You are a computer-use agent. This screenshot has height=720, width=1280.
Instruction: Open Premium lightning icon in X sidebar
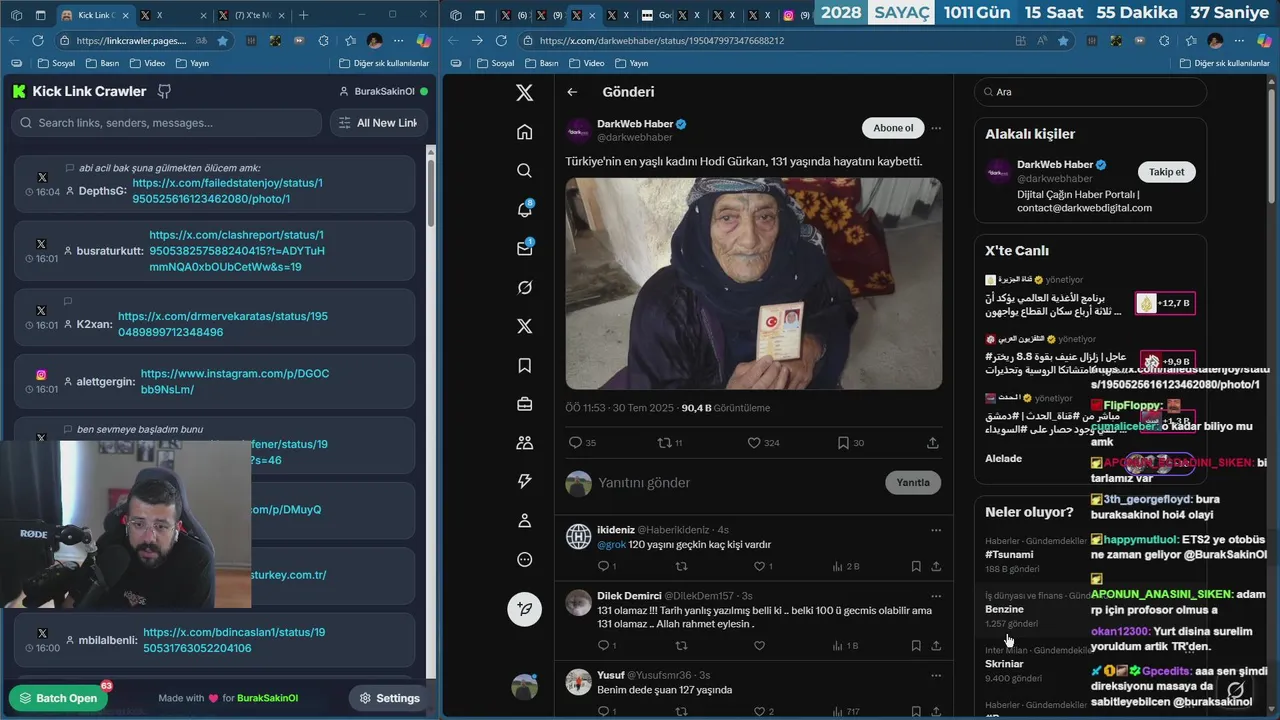[x=524, y=482]
